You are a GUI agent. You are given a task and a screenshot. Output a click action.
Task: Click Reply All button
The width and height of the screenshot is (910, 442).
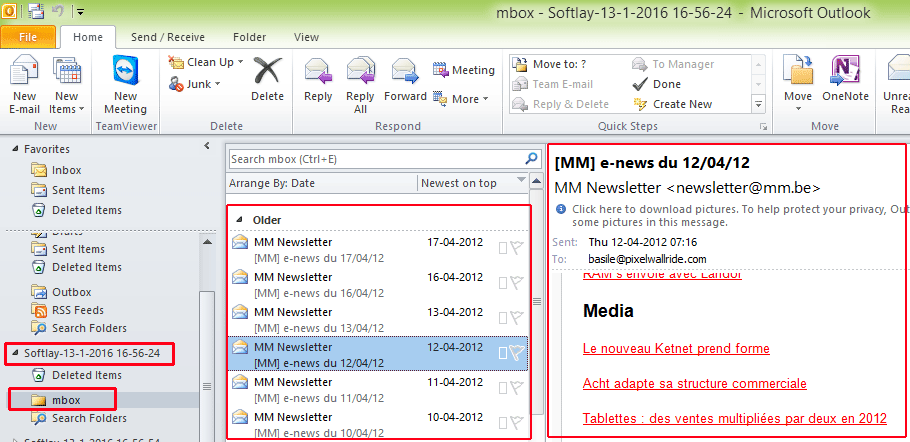pos(360,86)
